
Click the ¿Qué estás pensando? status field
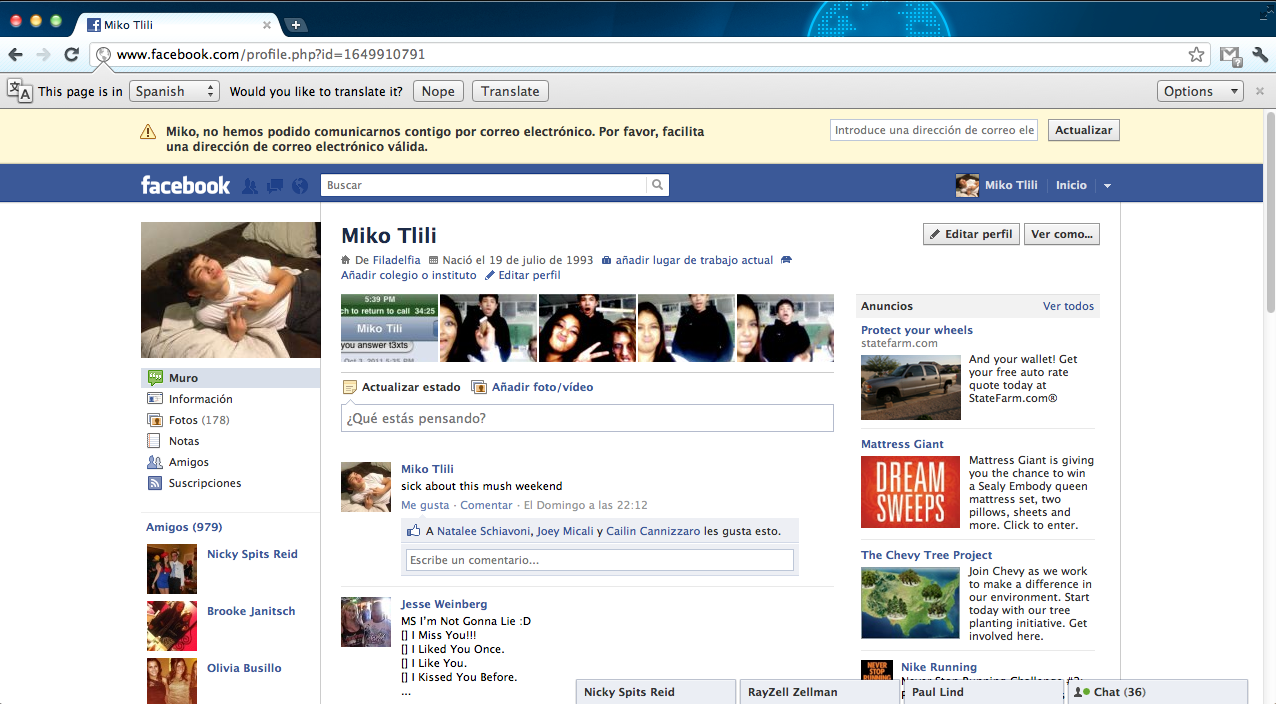point(587,418)
